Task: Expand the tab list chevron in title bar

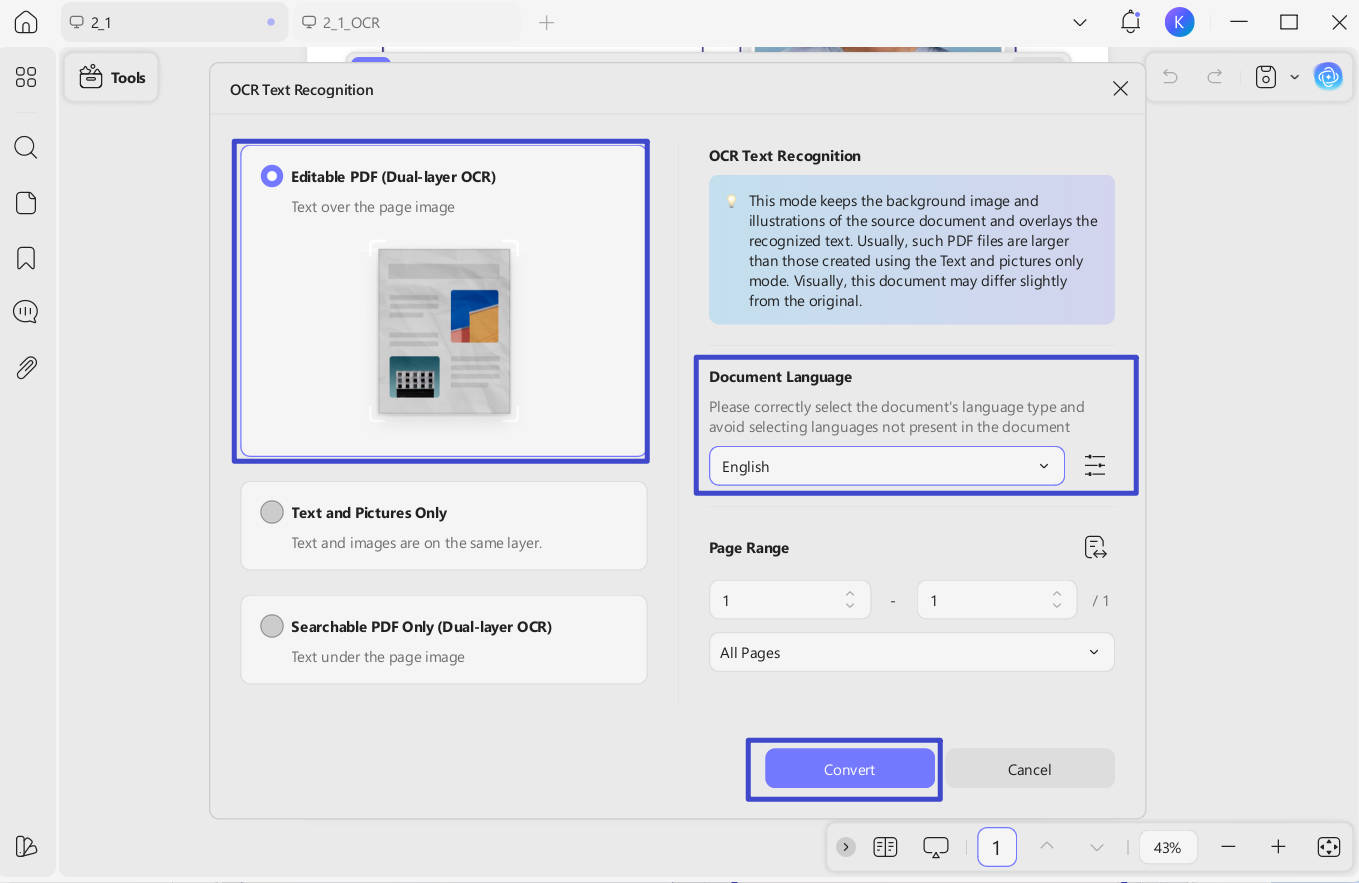Action: click(1079, 22)
